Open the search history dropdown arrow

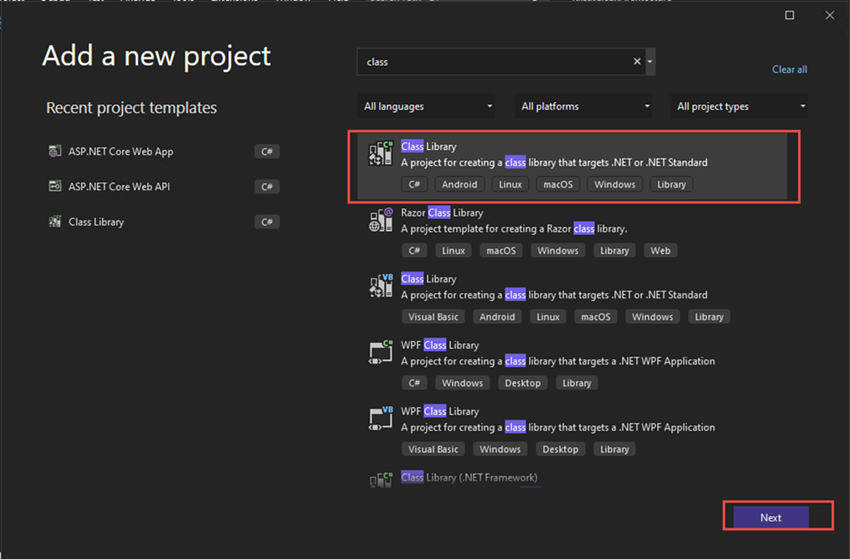tap(650, 62)
